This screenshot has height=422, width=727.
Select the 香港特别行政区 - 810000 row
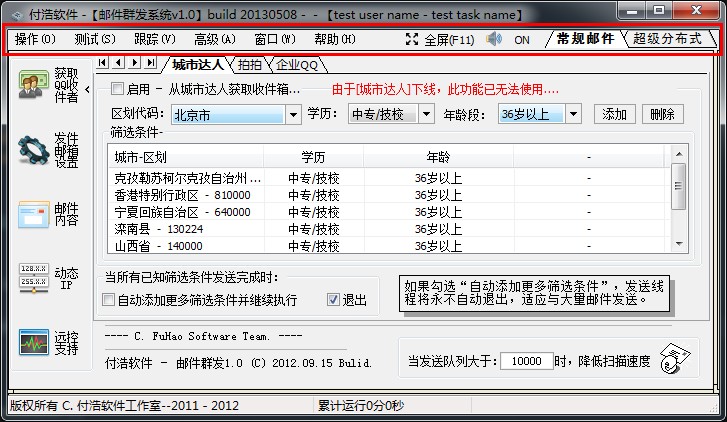coord(389,195)
